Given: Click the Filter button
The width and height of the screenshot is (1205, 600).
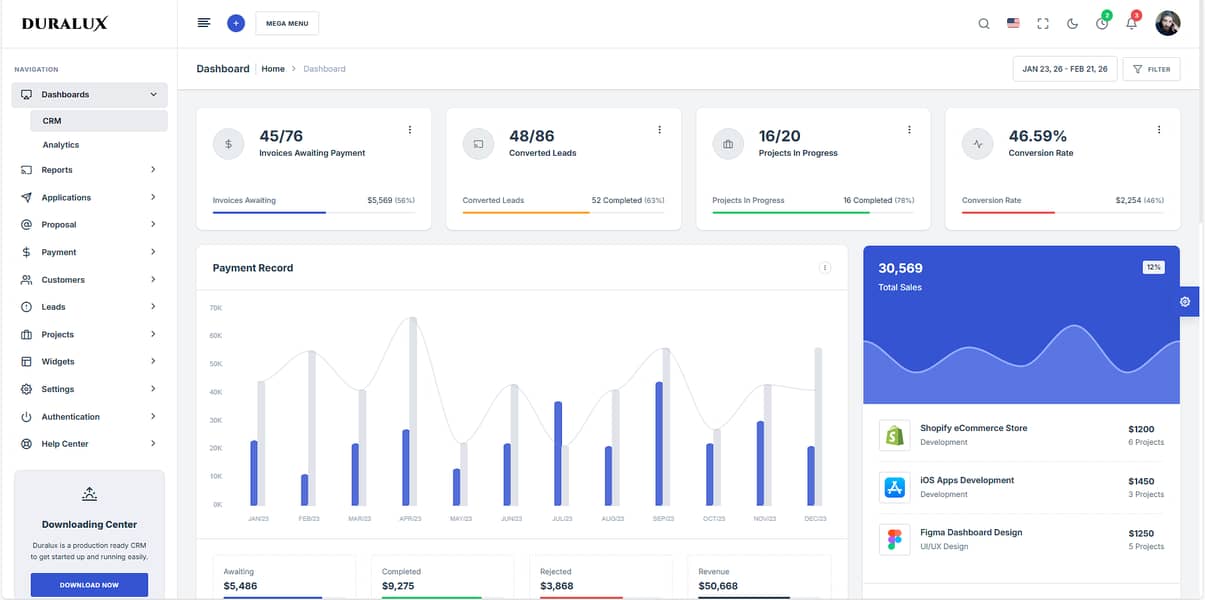Looking at the screenshot, I should point(1150,68).
